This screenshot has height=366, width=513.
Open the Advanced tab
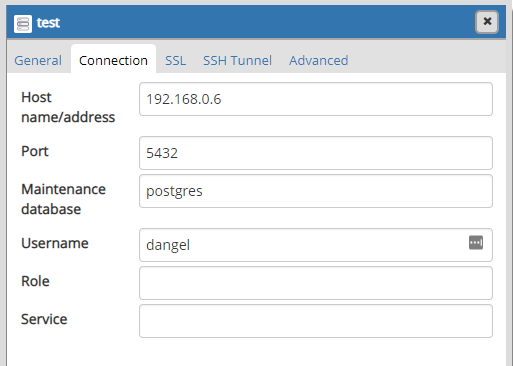click(319, 60)
